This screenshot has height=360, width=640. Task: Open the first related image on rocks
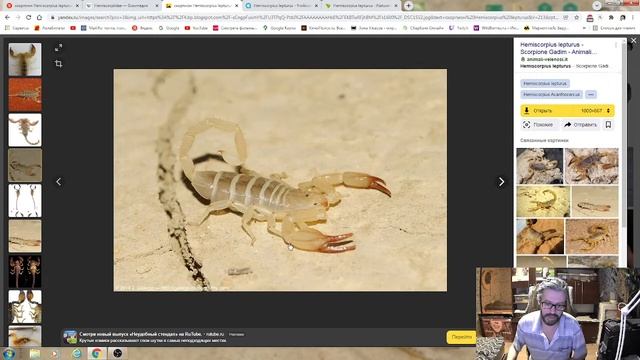point(540,166)
